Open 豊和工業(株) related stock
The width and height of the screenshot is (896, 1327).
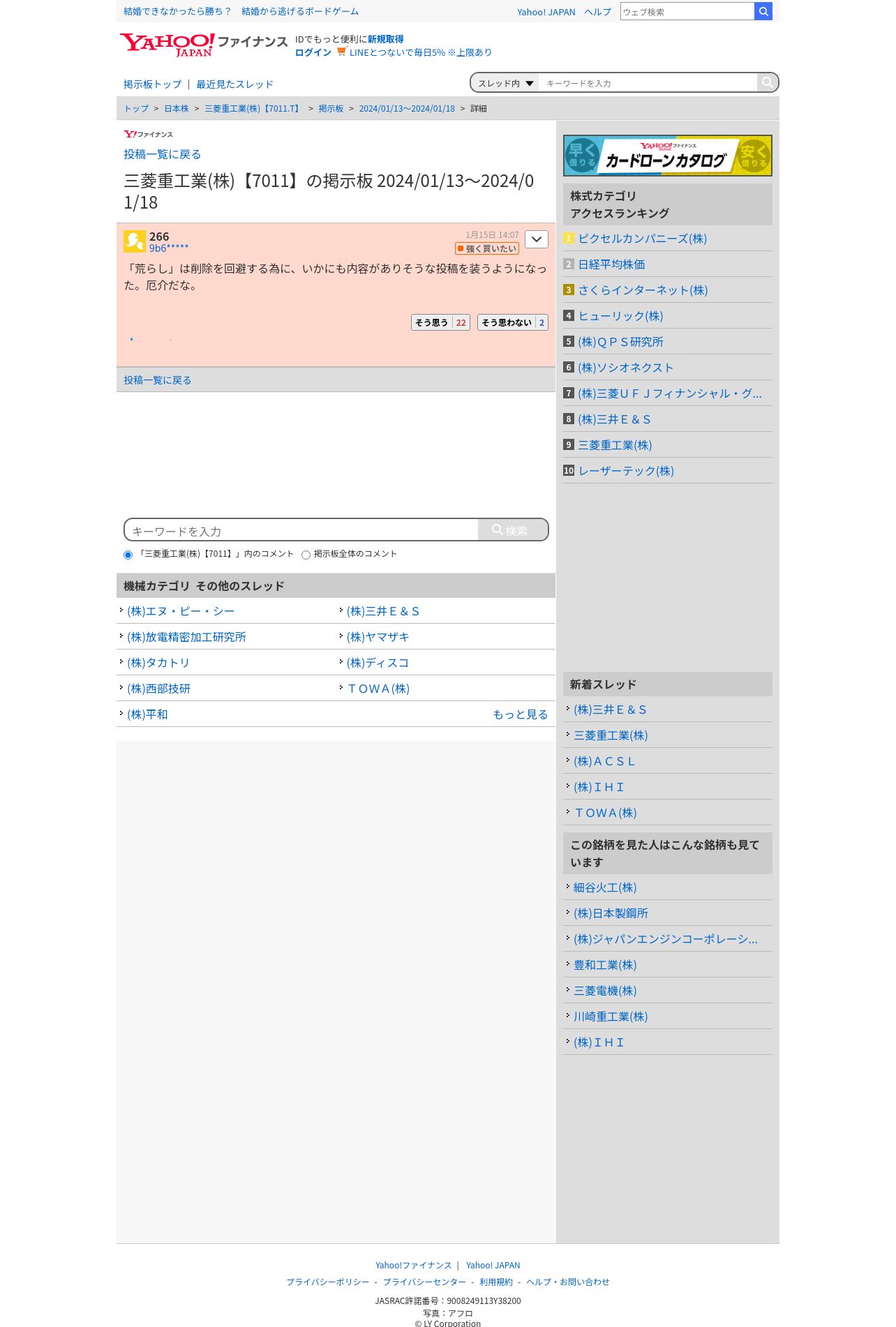pyautogui.click(x=605, y=965)
